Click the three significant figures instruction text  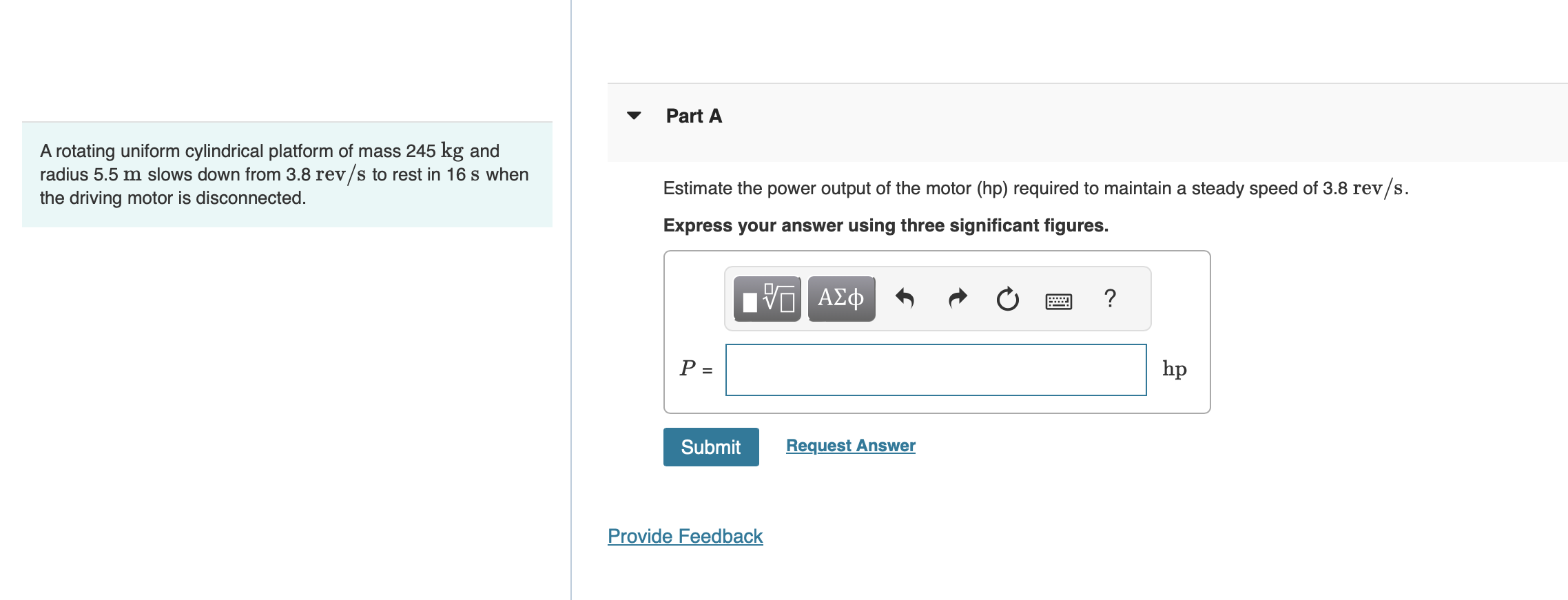pos(886,225)
